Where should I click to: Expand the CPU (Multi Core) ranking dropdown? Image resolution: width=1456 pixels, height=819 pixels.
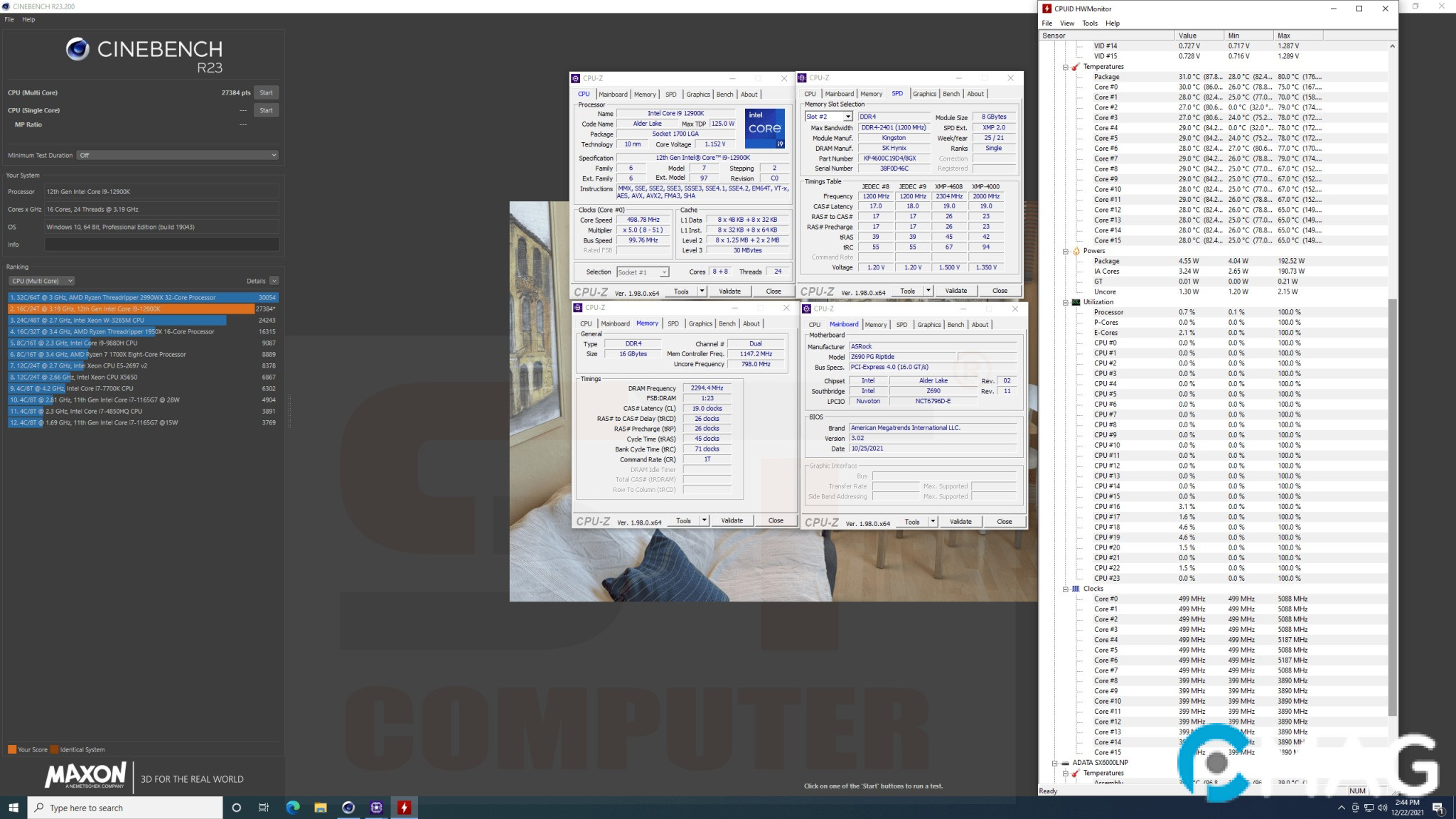(43, 281)
